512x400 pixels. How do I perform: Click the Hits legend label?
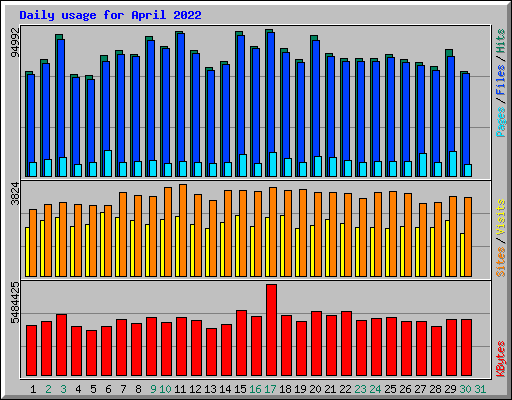pyautogui.click(x=501, y=41)
